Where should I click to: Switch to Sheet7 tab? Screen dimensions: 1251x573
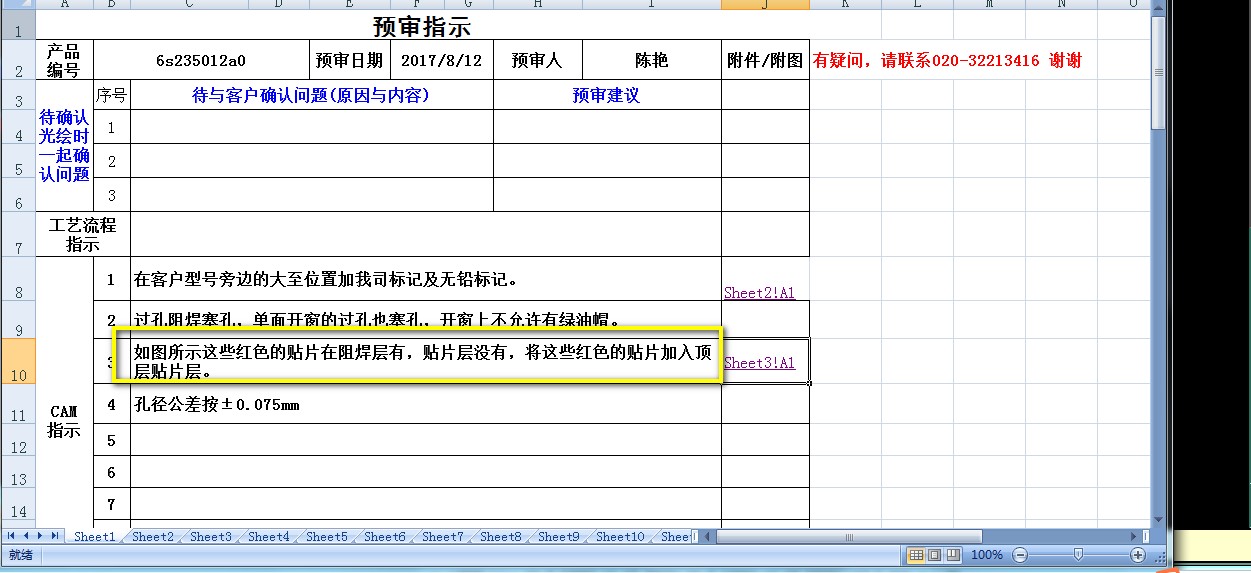tap(443, 537)
